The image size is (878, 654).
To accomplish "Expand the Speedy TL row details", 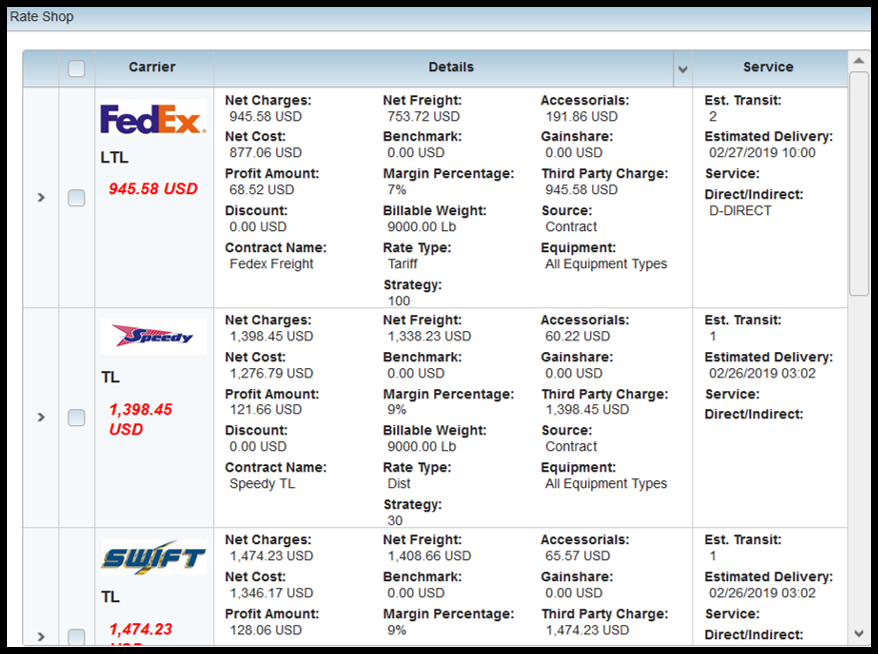I will 40,417.
